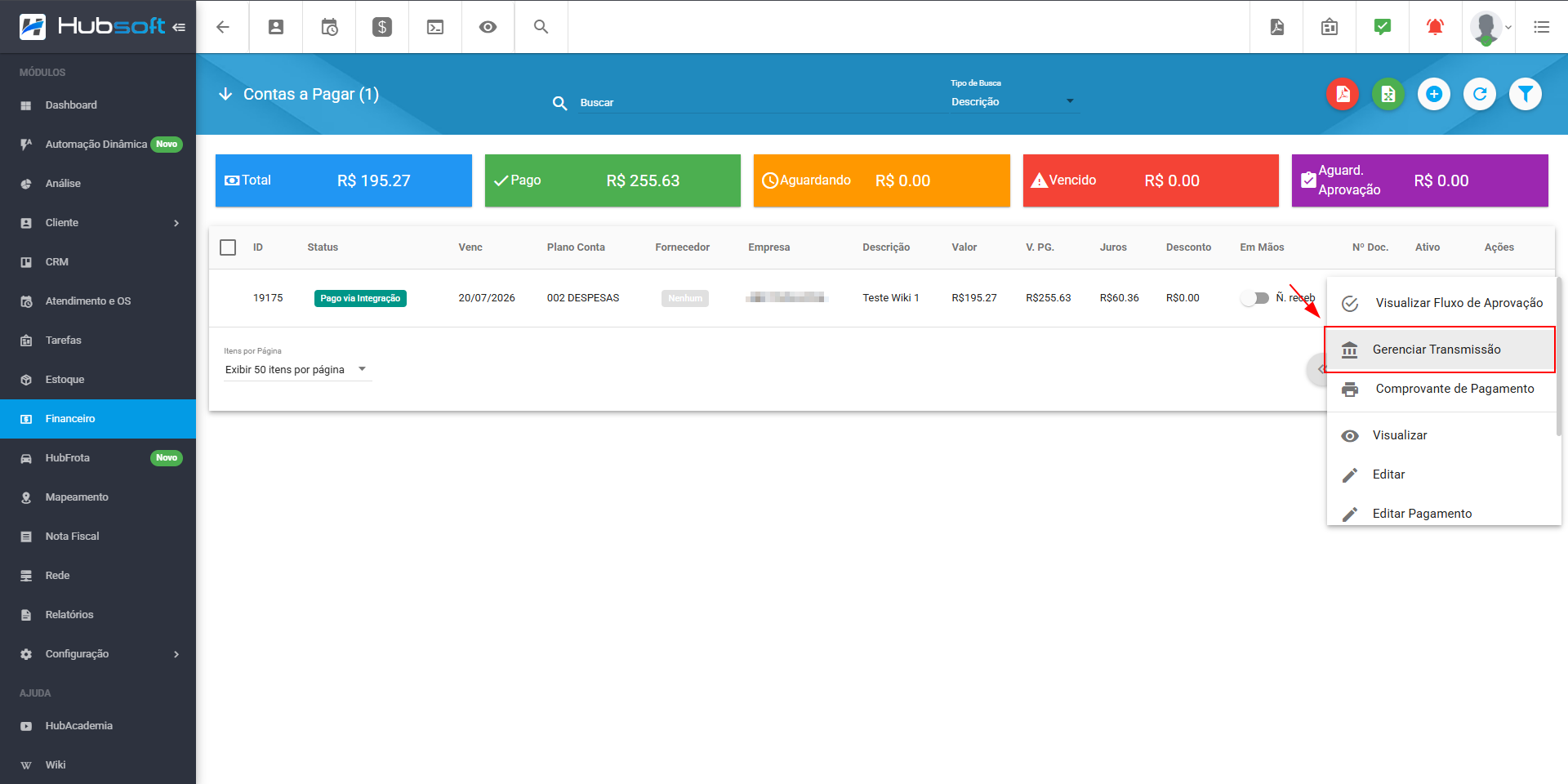Open Estoque in the sidebar

pos(98,380)
